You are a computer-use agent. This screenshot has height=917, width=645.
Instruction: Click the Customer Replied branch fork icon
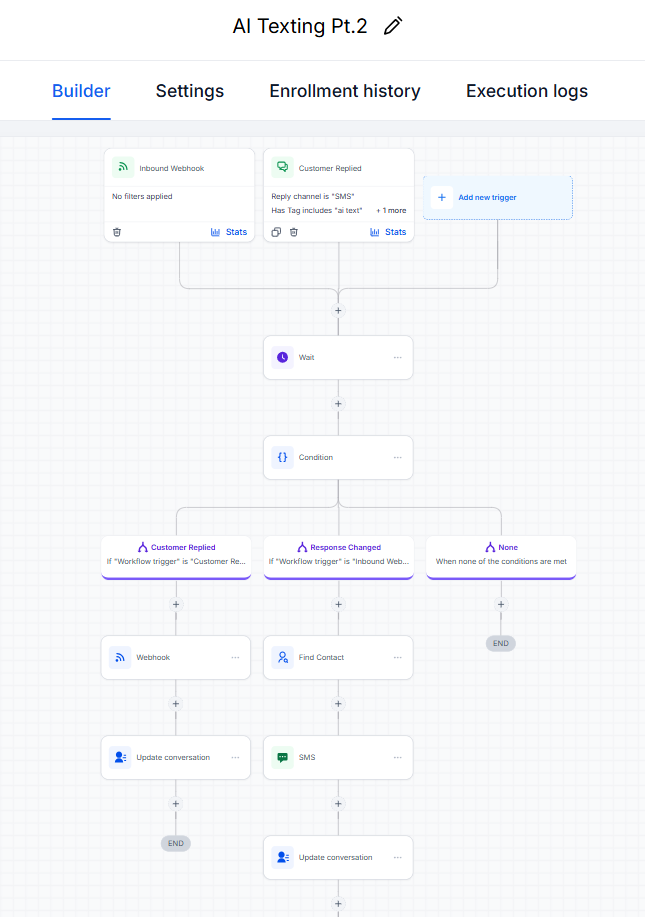pos(143,547)
